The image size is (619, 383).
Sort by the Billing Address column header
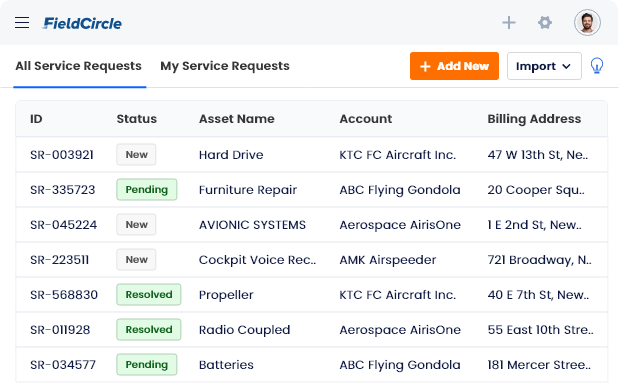[534, 119]
